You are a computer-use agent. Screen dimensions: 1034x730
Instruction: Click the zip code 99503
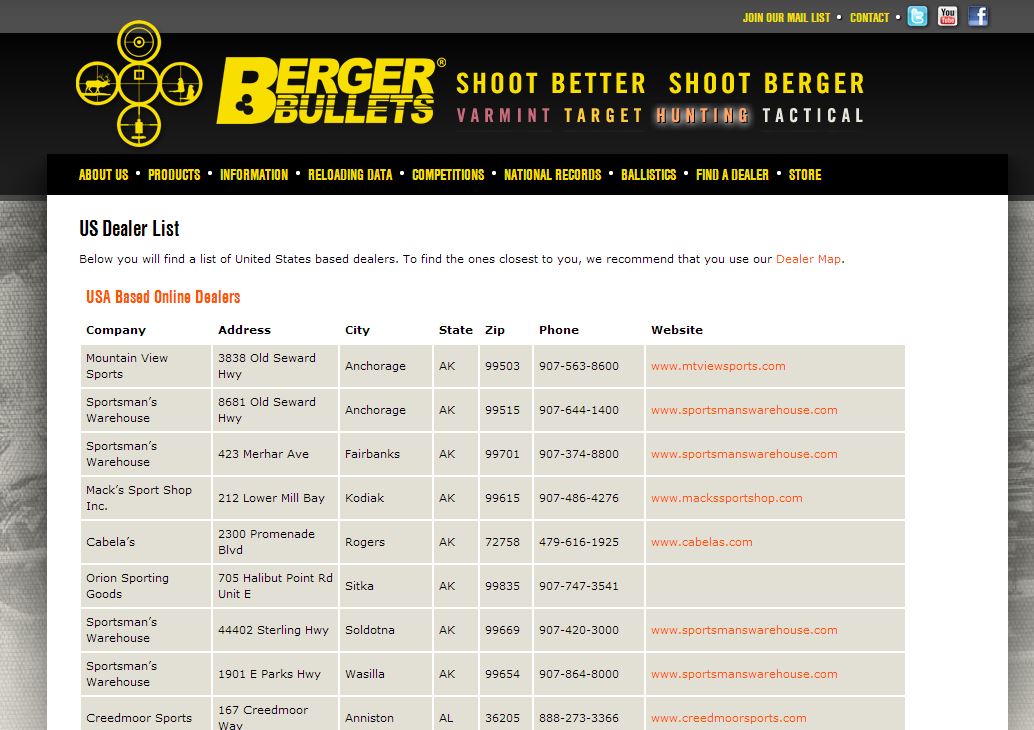pos(502,366)
